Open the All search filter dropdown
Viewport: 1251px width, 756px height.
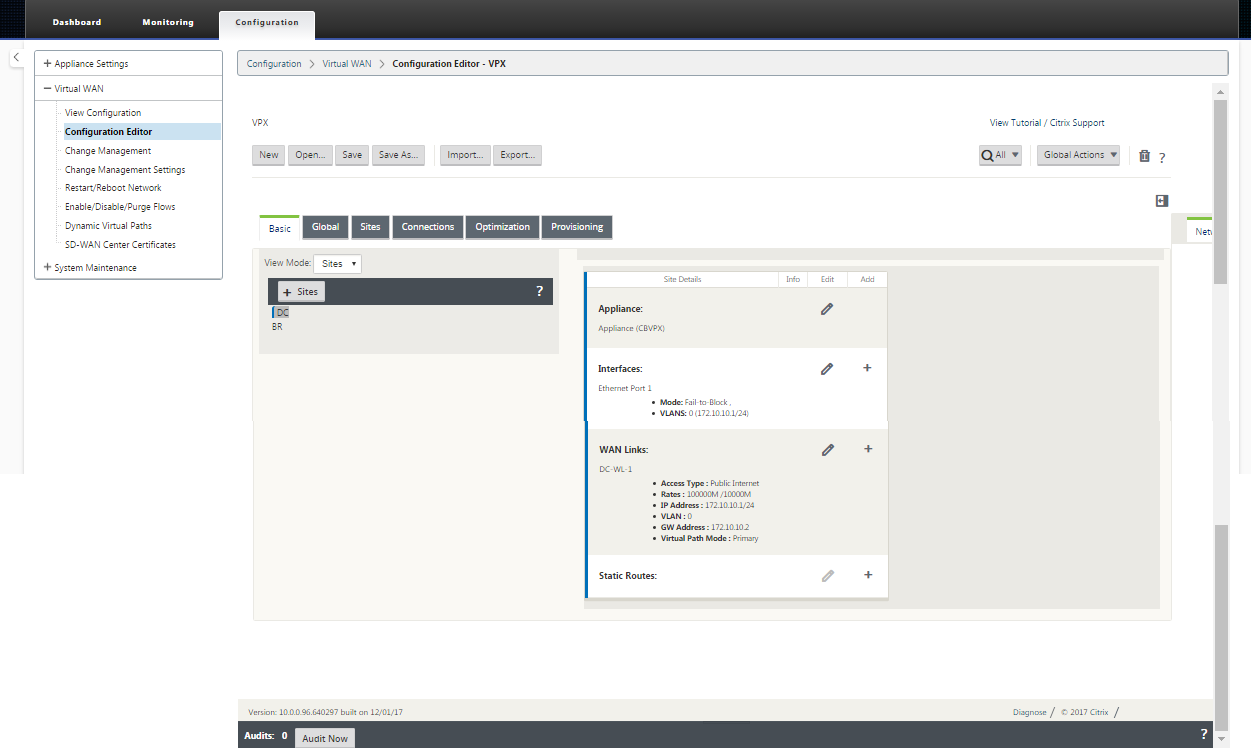1000,155
